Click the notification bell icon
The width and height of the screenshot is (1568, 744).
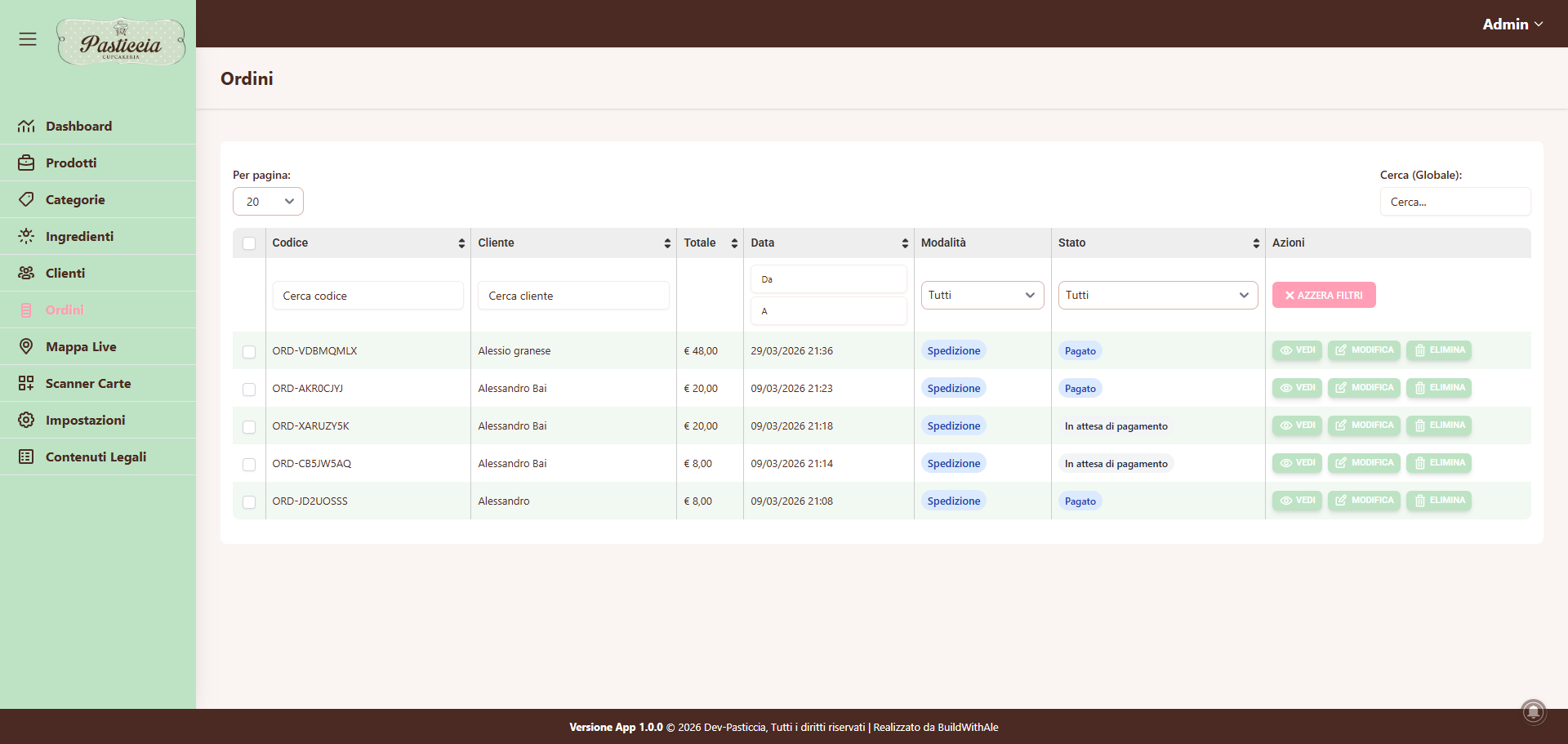(x=1534, y=711)
